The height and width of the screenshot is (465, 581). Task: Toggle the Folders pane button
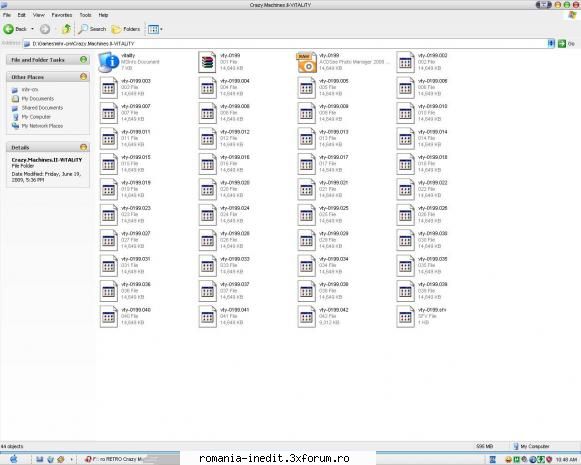(x=126, y=29)
